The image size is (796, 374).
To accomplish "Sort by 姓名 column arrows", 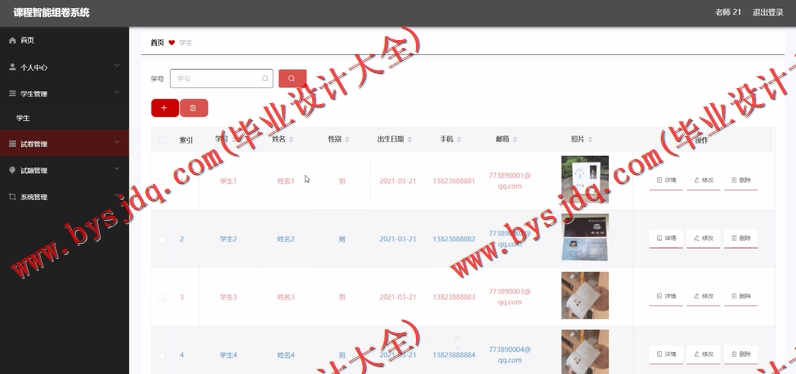I will click(291, 140).
